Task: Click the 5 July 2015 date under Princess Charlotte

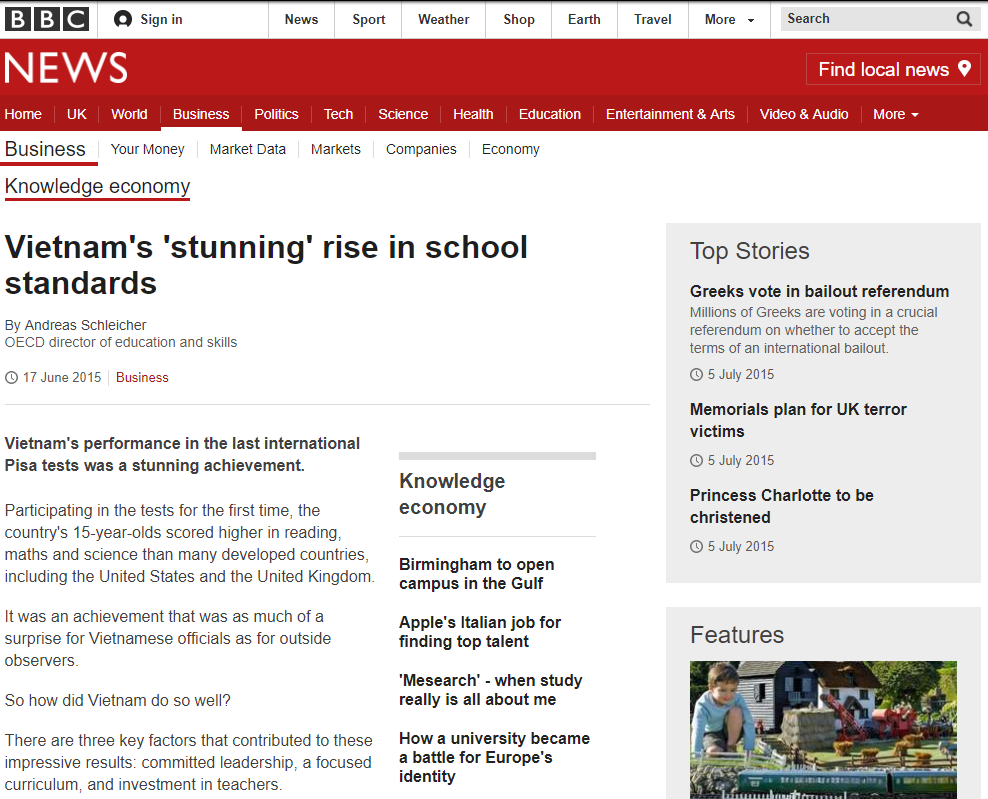Action: (741, 546)
